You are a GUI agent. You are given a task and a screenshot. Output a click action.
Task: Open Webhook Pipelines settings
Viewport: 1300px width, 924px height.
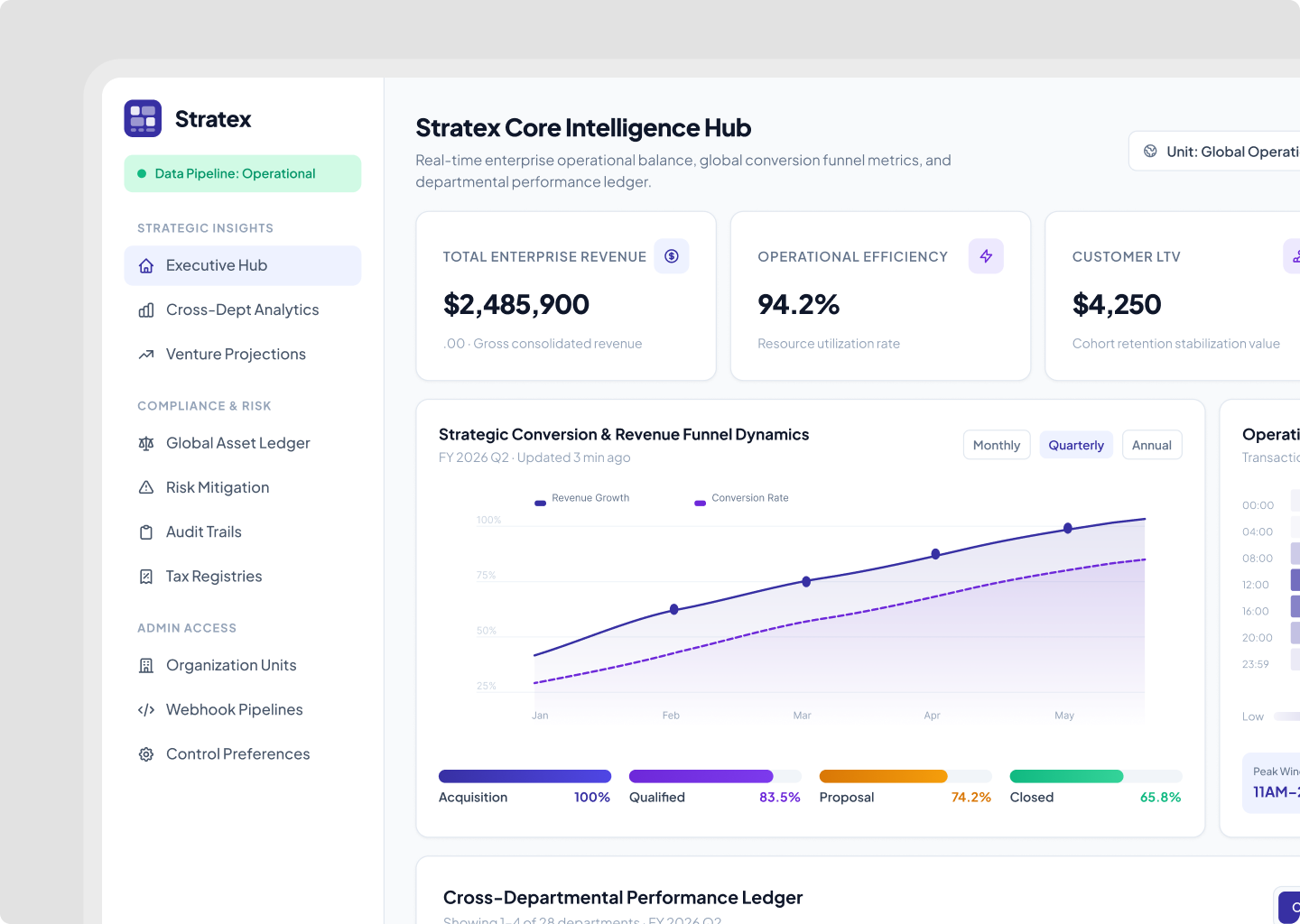[243, 710]
